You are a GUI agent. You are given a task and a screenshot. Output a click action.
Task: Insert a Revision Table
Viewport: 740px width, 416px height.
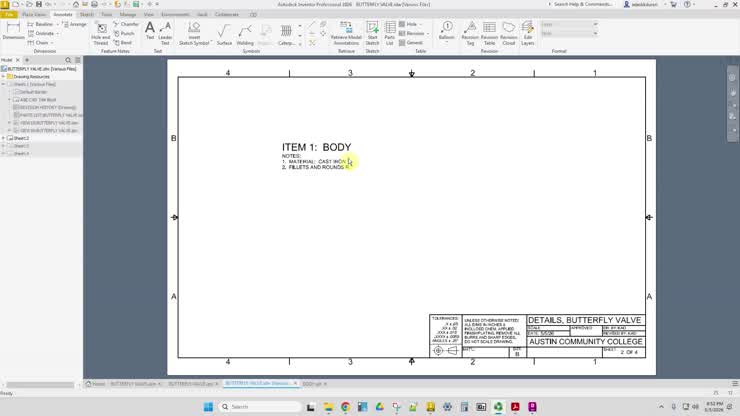pyautogui.click(x=489, y=33)
